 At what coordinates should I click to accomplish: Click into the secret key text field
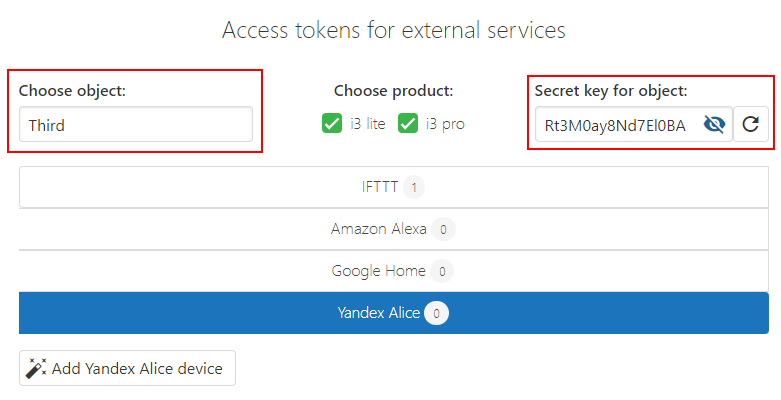(615, 125)
